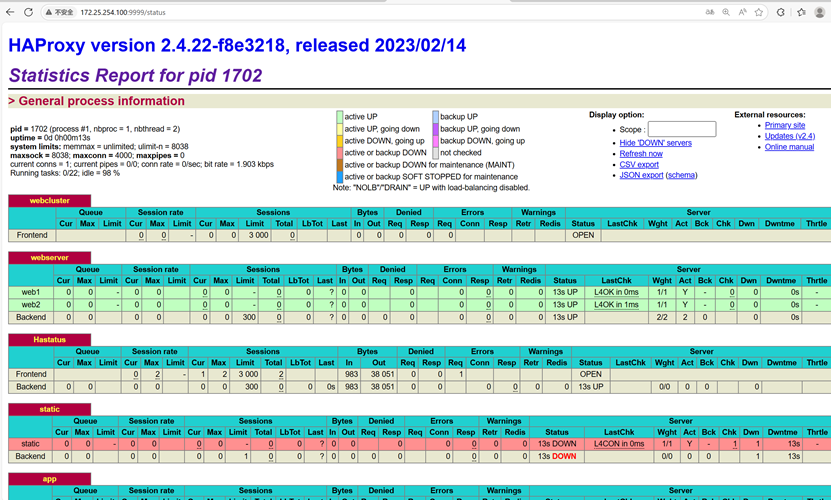
Task: Open the schema link beside JSON export
Action: (682, 175)
